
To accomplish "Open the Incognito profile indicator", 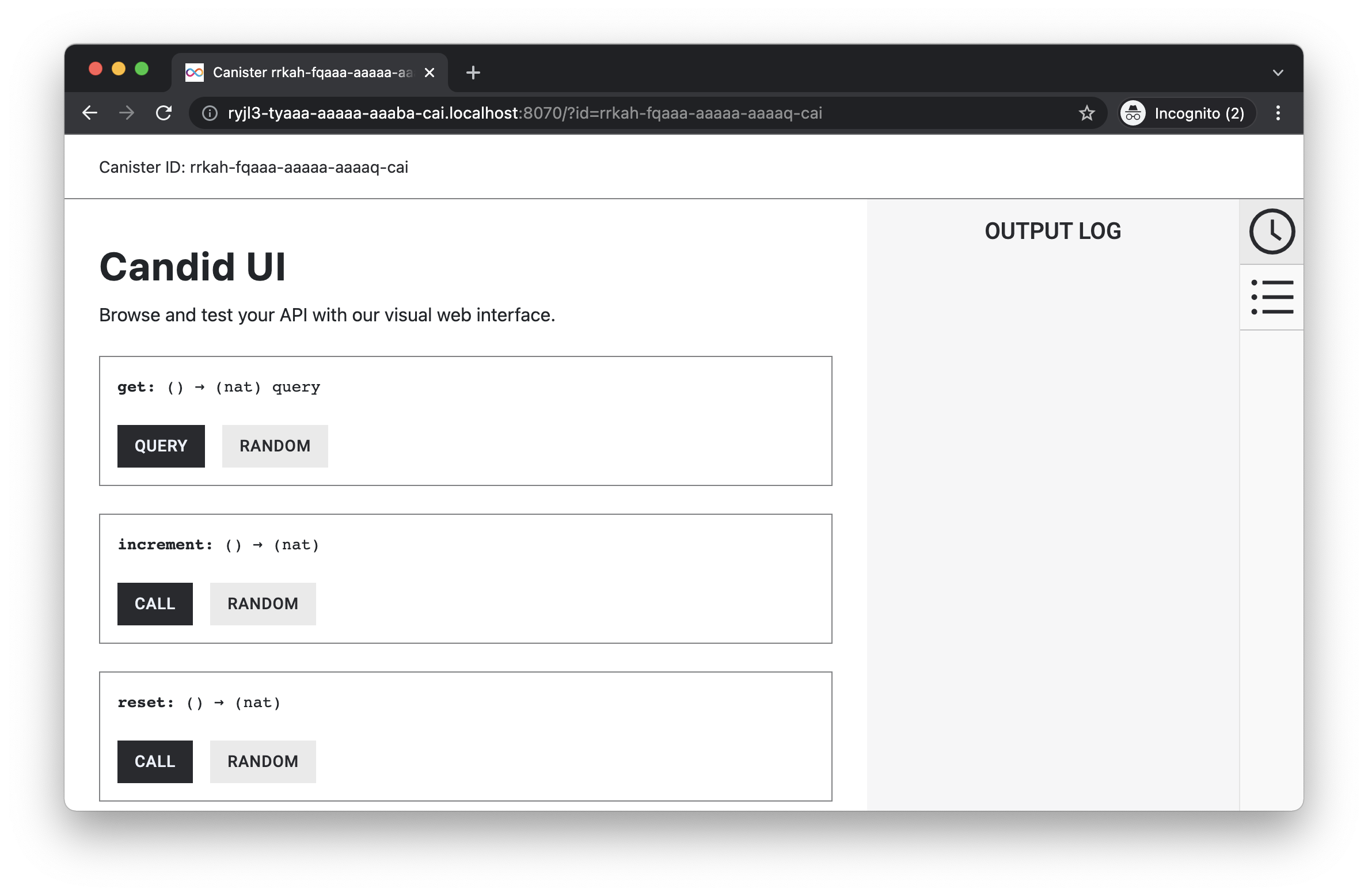I will click(1187, 113).
